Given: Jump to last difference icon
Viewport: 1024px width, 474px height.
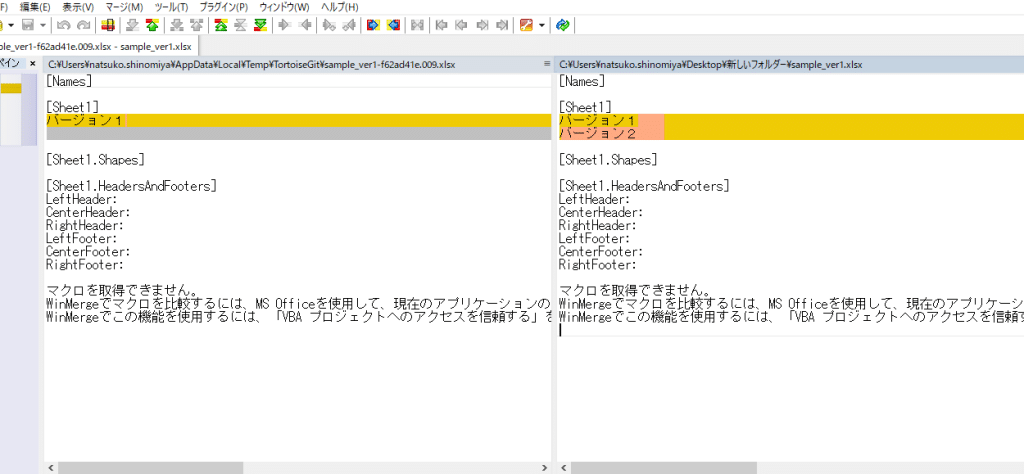Looking at the screenshot, I should pyautogui.click(x=261, y=25).
